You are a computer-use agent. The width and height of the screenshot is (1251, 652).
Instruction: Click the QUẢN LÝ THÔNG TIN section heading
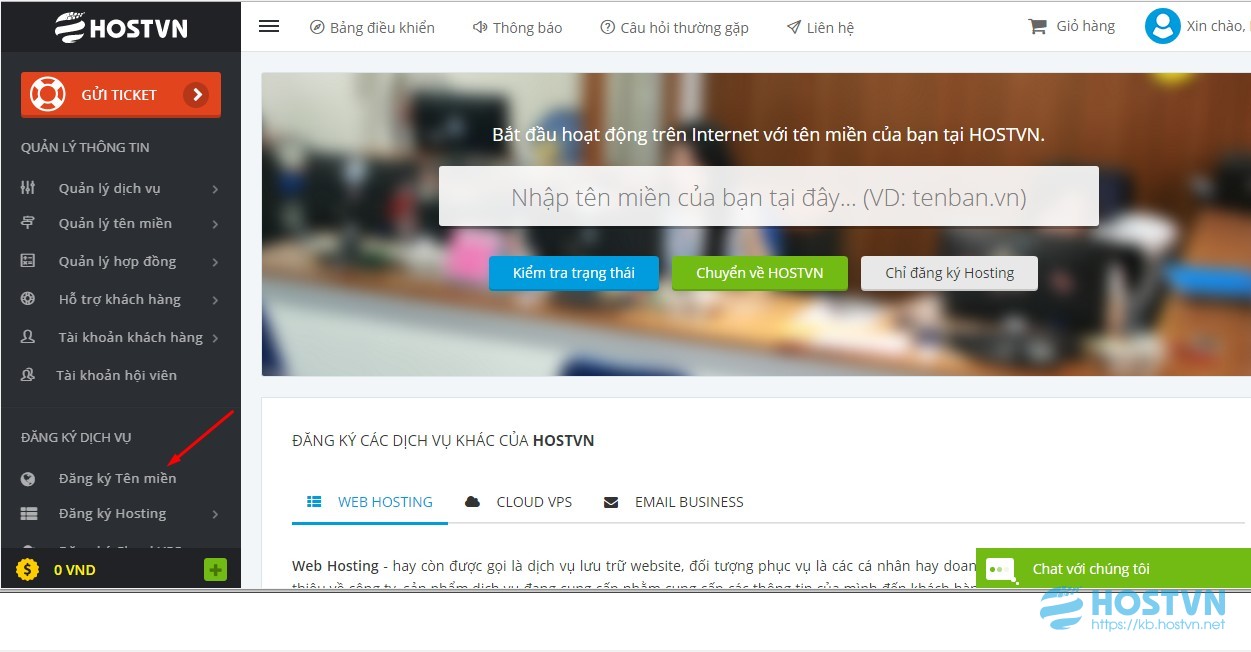pos(85,147)
